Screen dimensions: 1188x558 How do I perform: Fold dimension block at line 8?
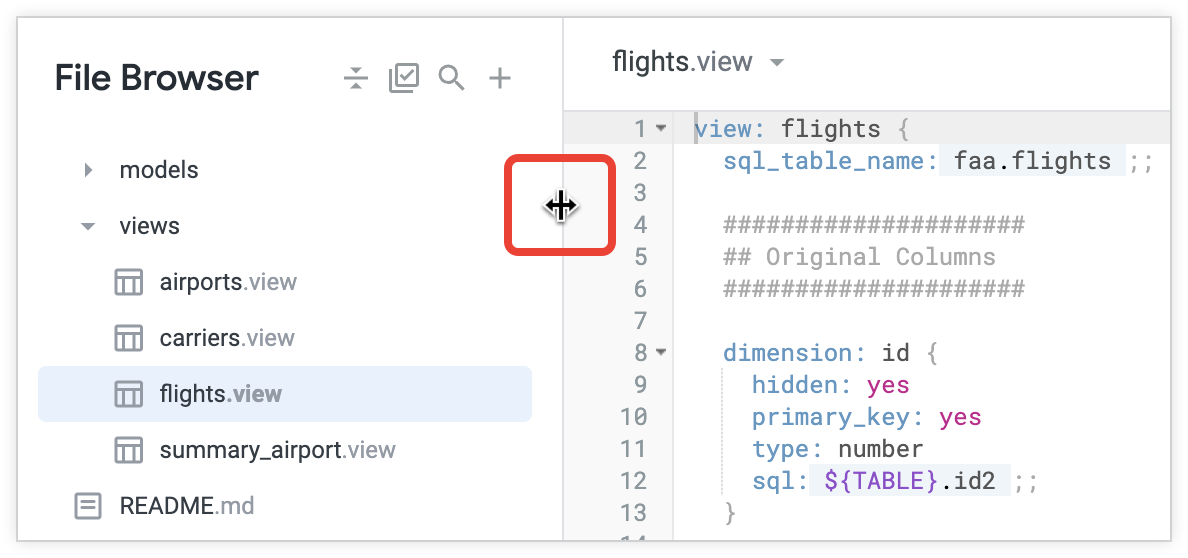pyautogui.click(x=660, y=353)
